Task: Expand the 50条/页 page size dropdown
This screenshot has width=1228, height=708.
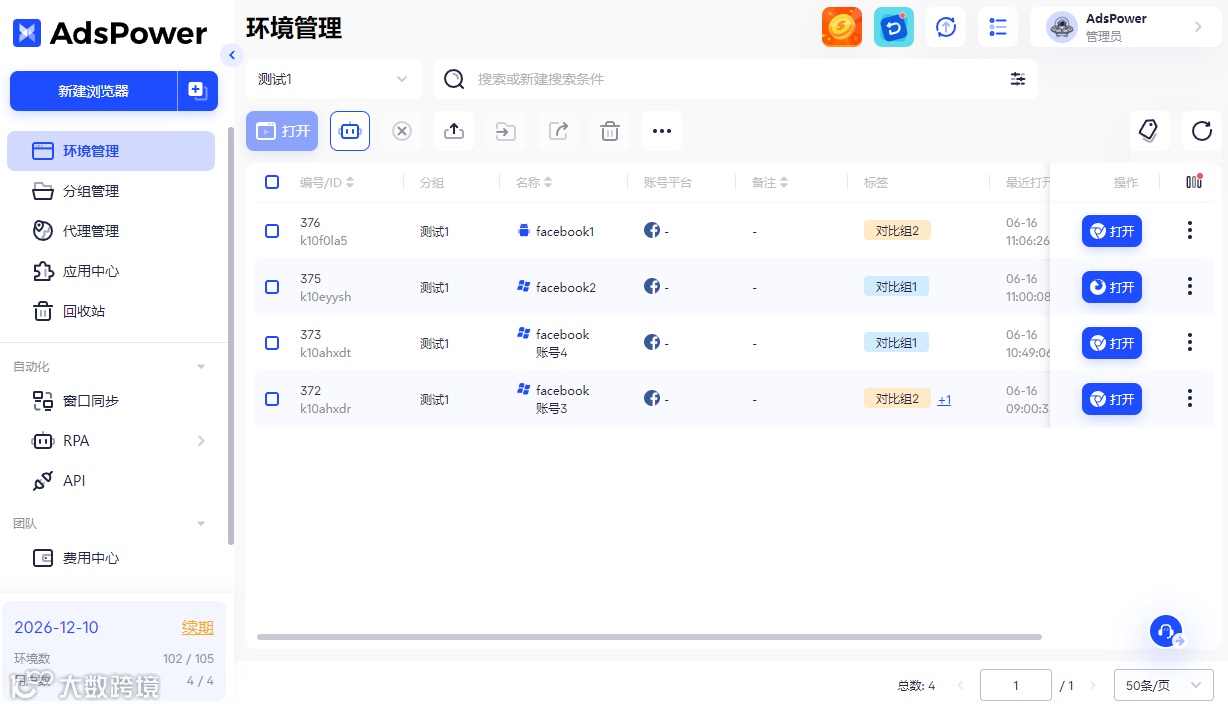Action: click(x=1164, y=685)
